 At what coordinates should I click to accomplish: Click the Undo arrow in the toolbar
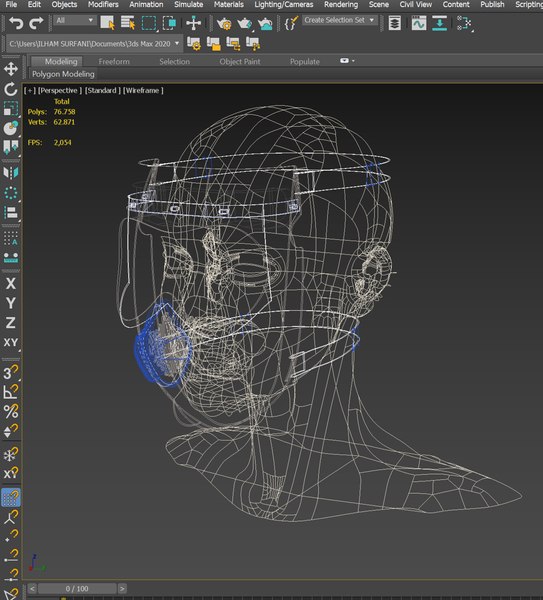click(x=16, y=23)
